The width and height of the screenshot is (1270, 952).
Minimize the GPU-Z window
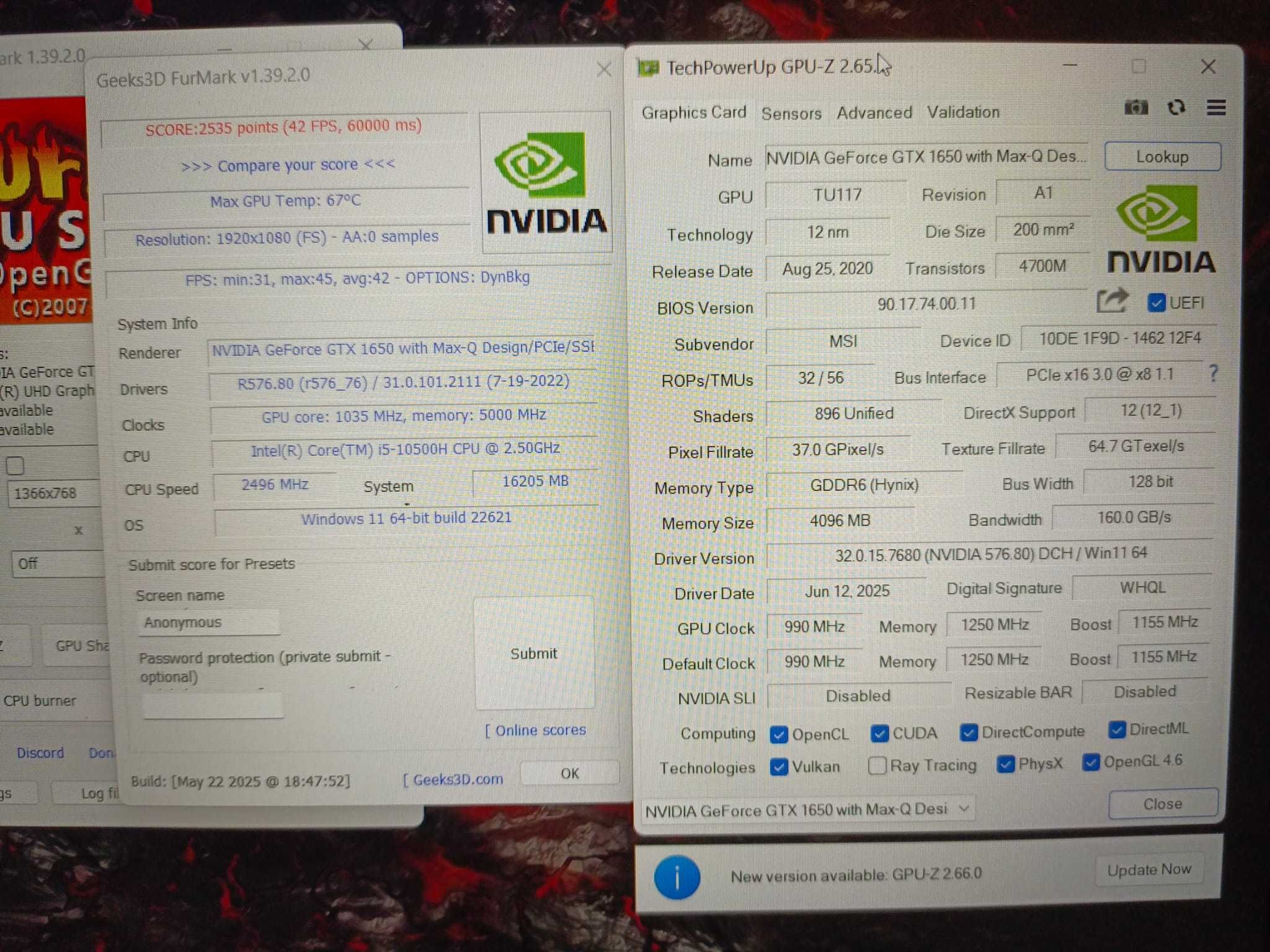[x=1070, y=64]
